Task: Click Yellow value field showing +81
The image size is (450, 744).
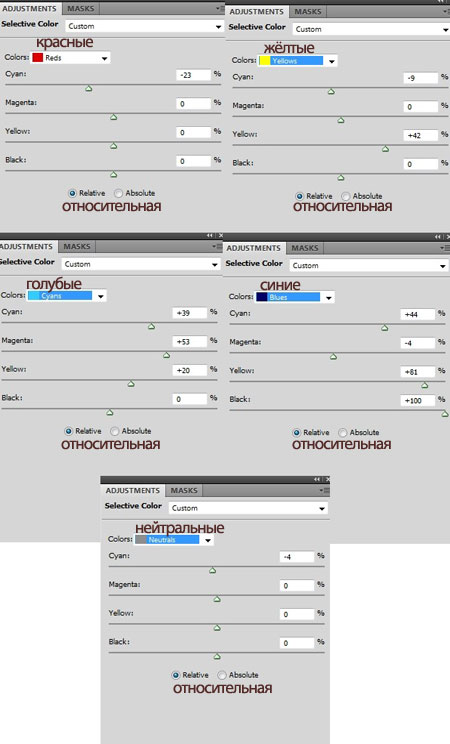Action: click(418, 372)
